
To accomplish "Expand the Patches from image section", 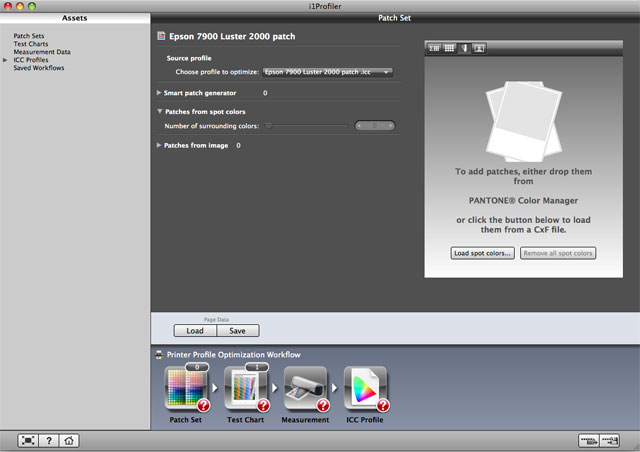I will click(159, 145).
